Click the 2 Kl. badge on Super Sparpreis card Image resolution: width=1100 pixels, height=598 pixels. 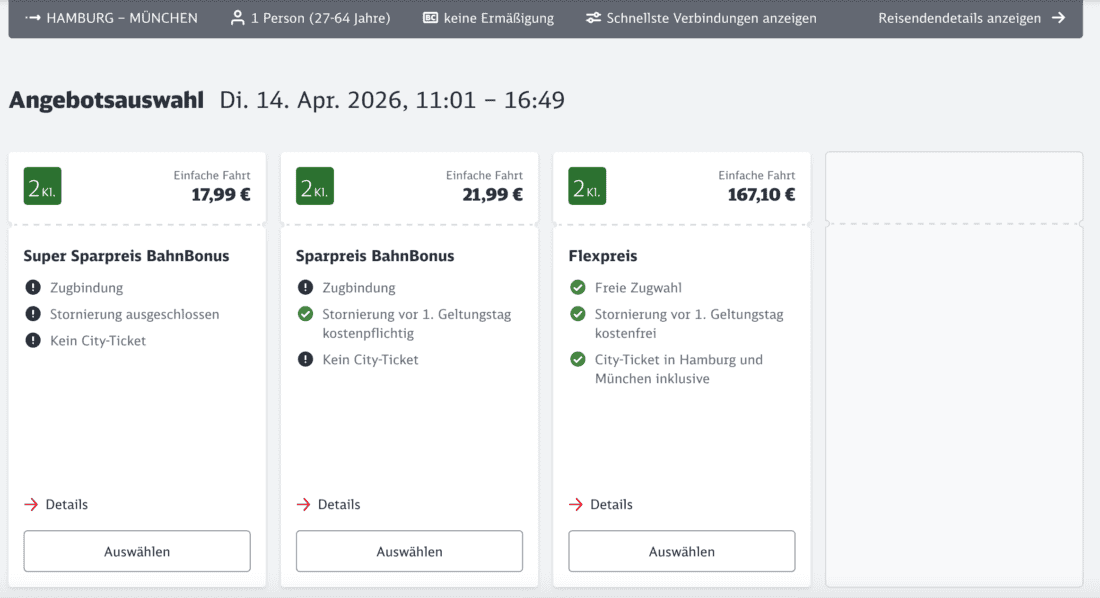[42, 186]
